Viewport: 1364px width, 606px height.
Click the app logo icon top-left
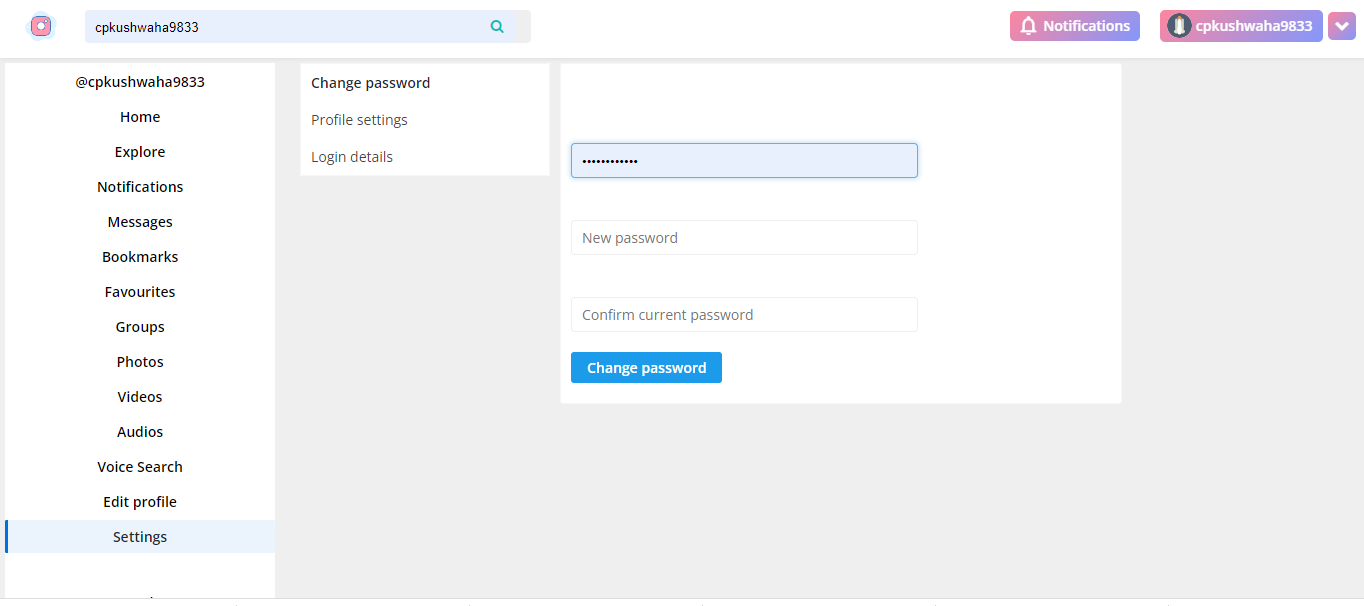point(40,25)
